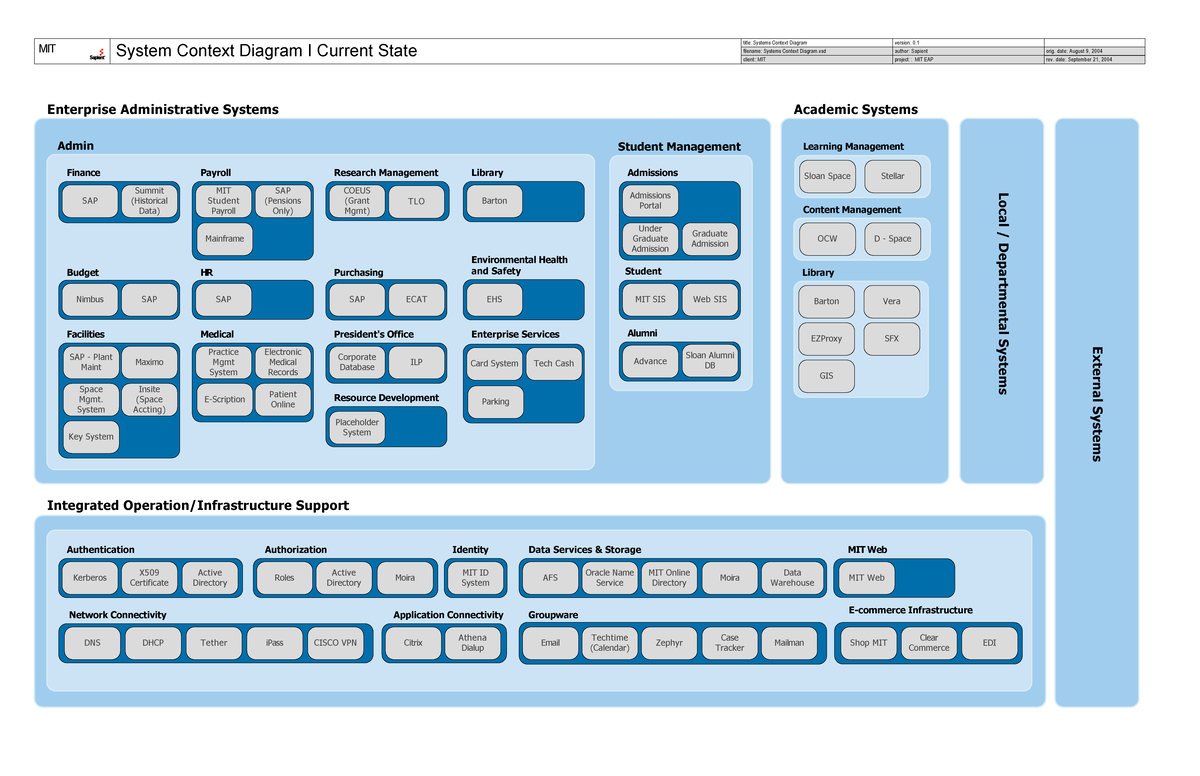Select the ECAT box under Purchasing
The height and width of the screenshot is (776, 1200).
[416, 299]
